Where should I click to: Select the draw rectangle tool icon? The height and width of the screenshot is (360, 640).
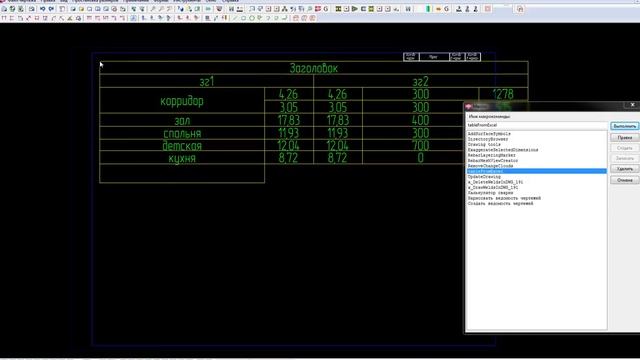tap(244, 18)
